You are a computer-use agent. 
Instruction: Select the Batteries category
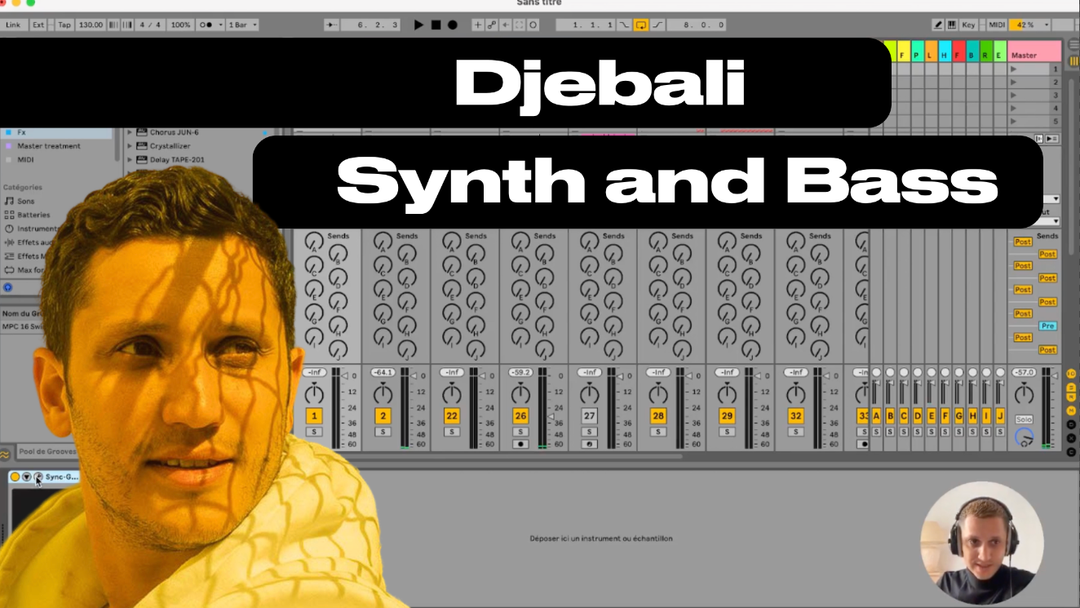pos(32,215)
